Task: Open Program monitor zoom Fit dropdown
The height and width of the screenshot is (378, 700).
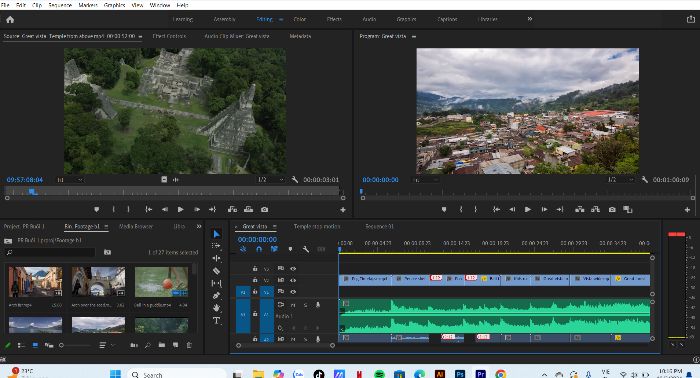Action: pos(424,179)
